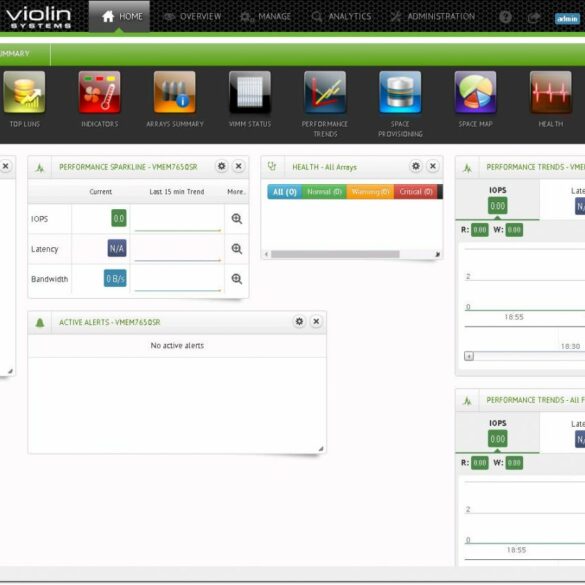This screenshot has width=585, height=585.
Task: Open the VIMM Status icon
Action: pyautogui.click(x=250, y=92)
